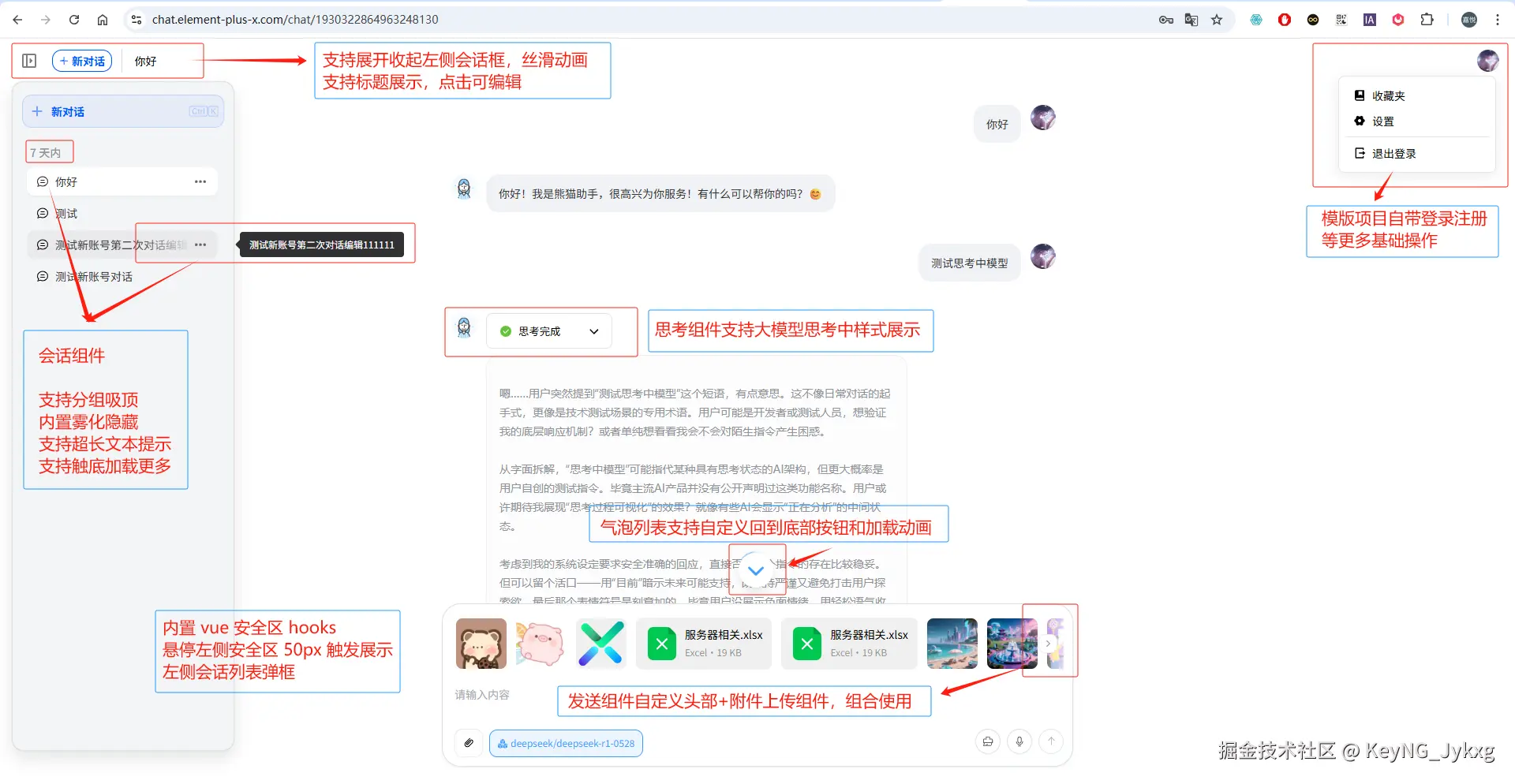Start voice input with the microphone icon
Image resolution: width=1515 pixels, height=784 pixels.
[x=1019, y=741]
